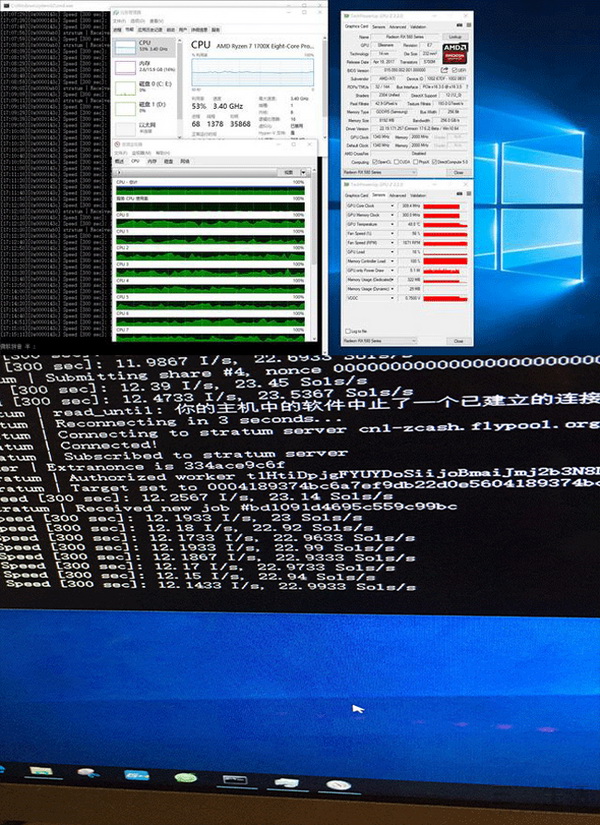Click the Task Manager title bar icon
600x825 pixels.
coord(116,13)
